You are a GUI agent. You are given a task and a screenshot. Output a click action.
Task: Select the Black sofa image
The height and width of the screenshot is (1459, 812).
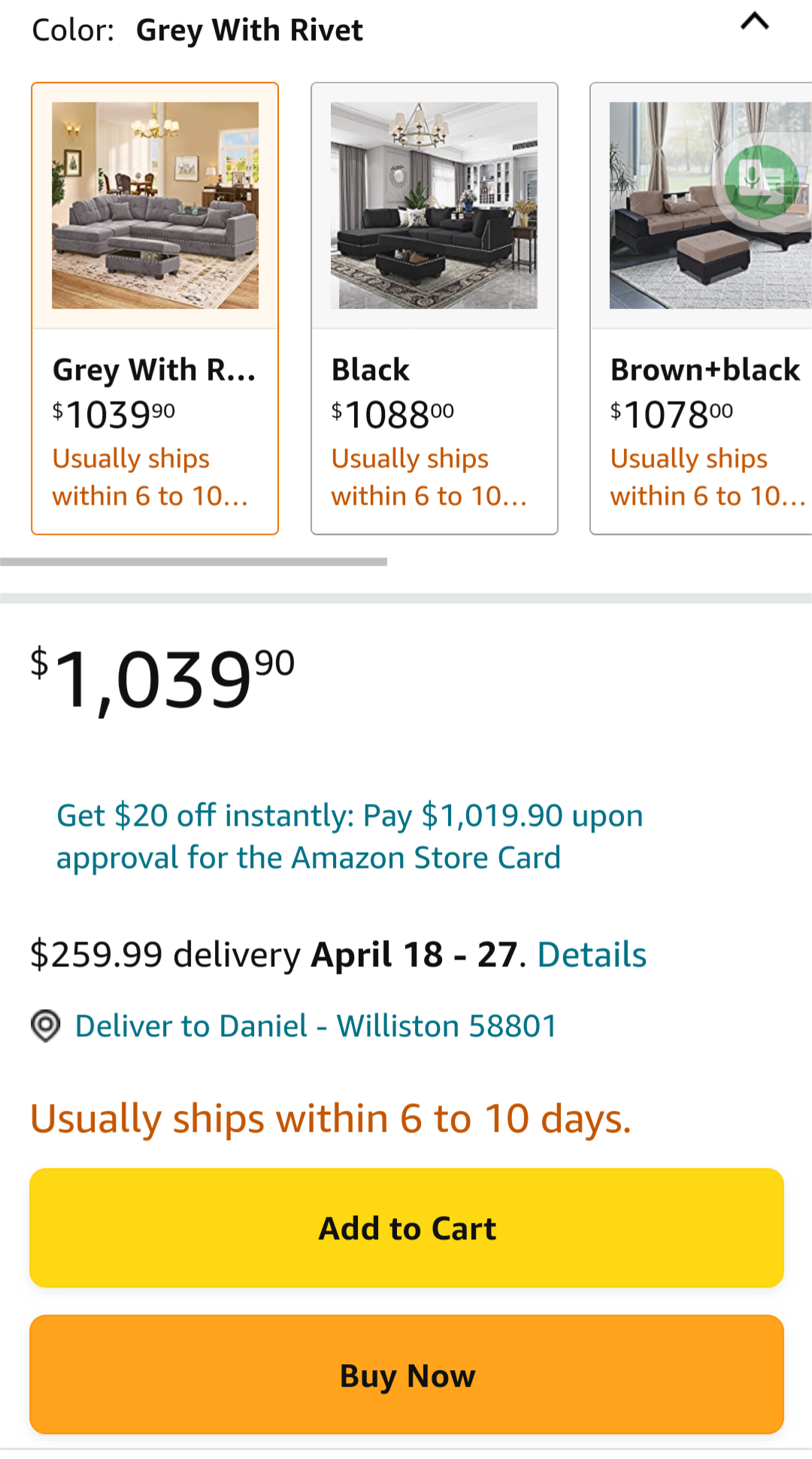tap(434, 205)
